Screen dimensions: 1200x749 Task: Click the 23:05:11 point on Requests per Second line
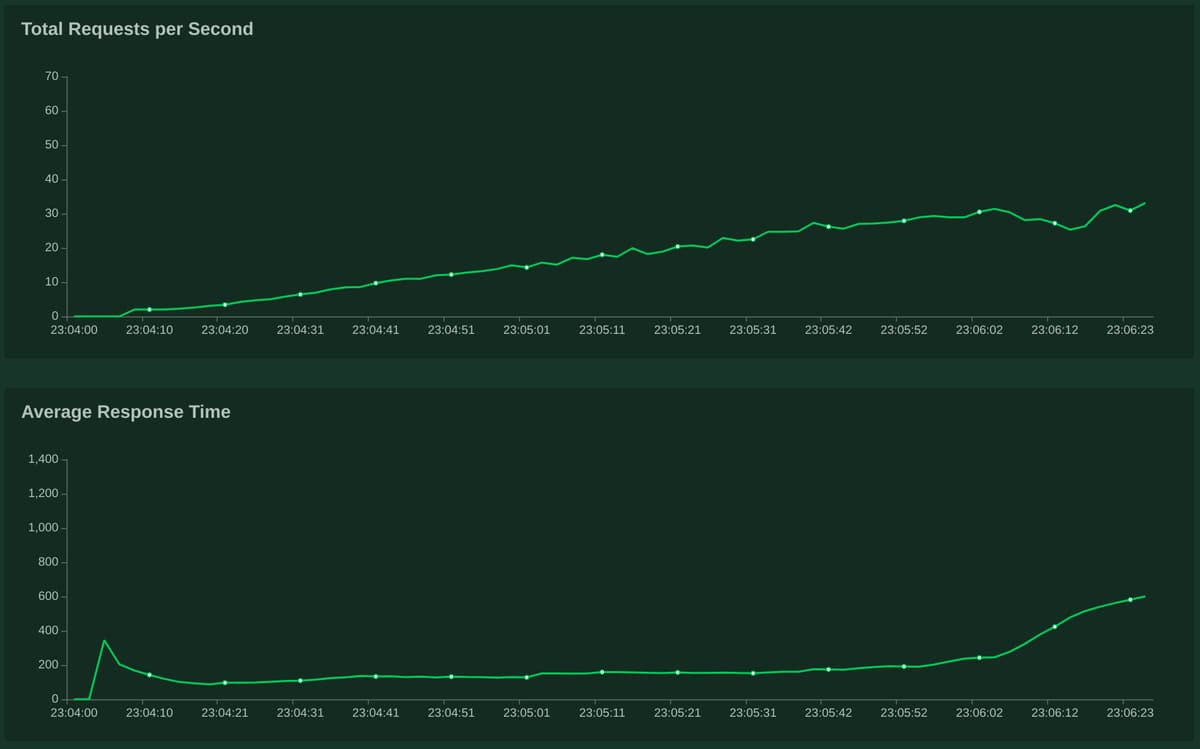click(602, 255)
